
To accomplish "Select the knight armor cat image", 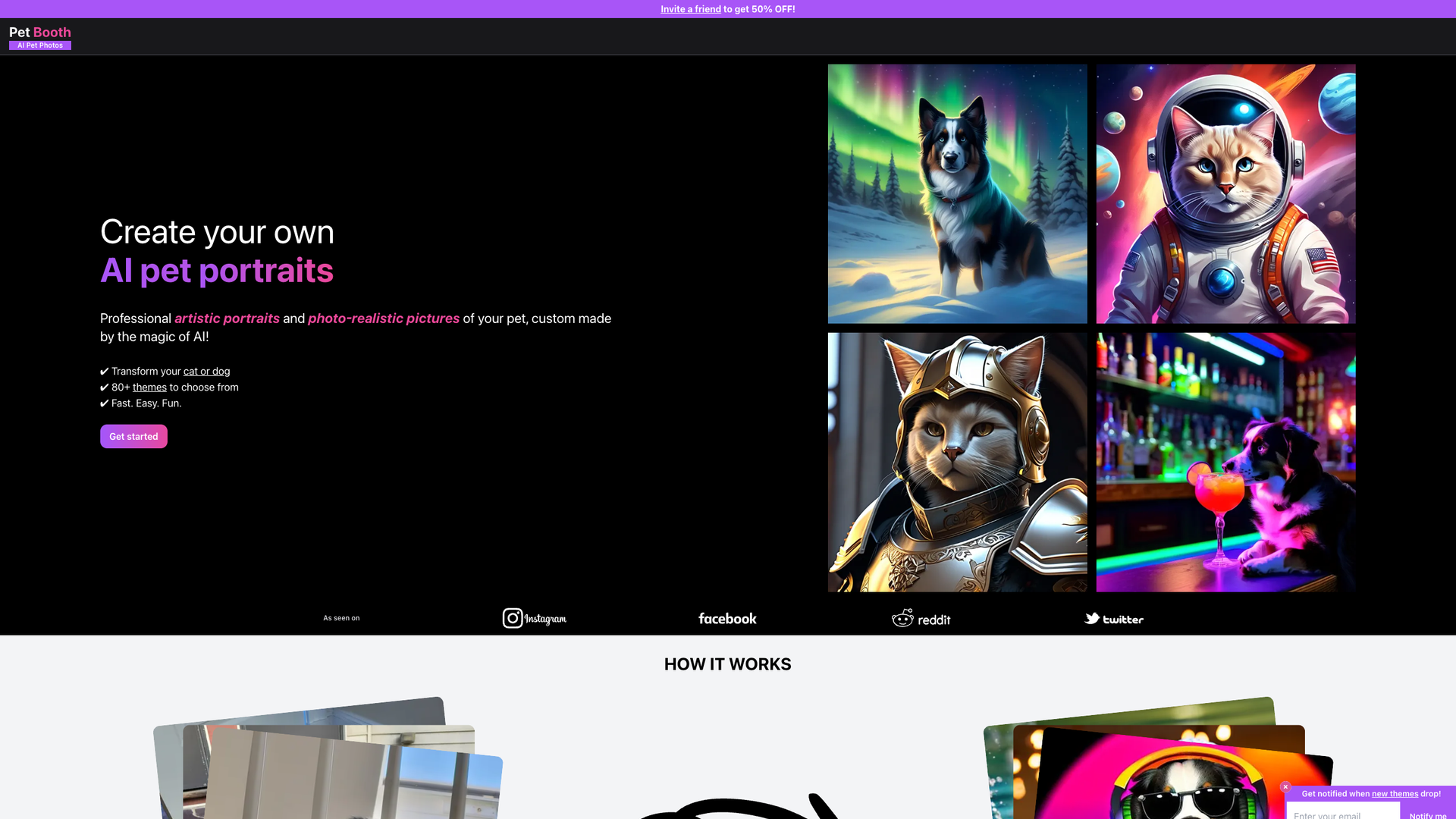I will click(x=956, y=461).
